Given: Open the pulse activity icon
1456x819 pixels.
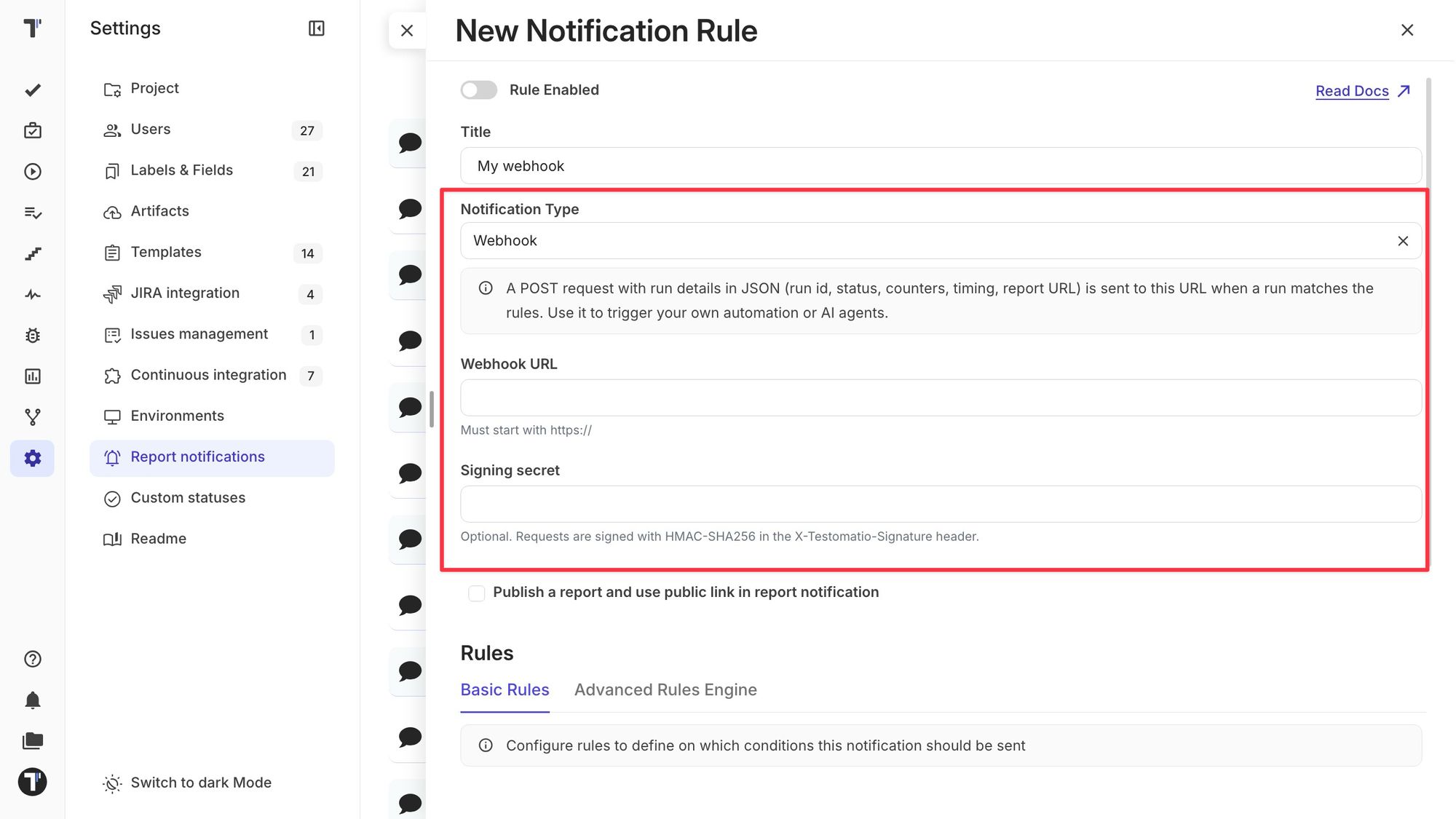Looking at the screenshot, I should click(x=33, y=295).
